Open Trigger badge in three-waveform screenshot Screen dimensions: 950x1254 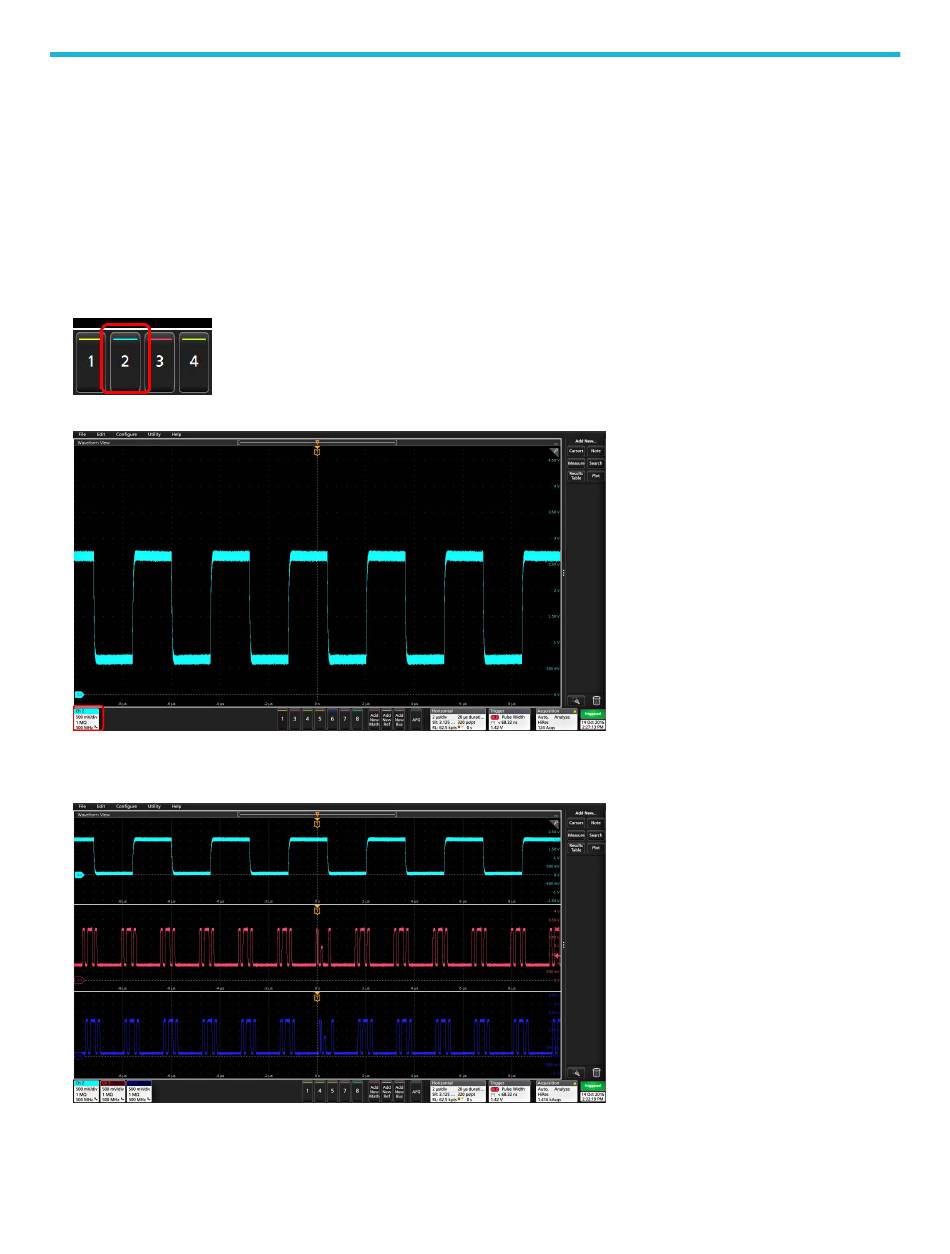(x=509, y=1092)
